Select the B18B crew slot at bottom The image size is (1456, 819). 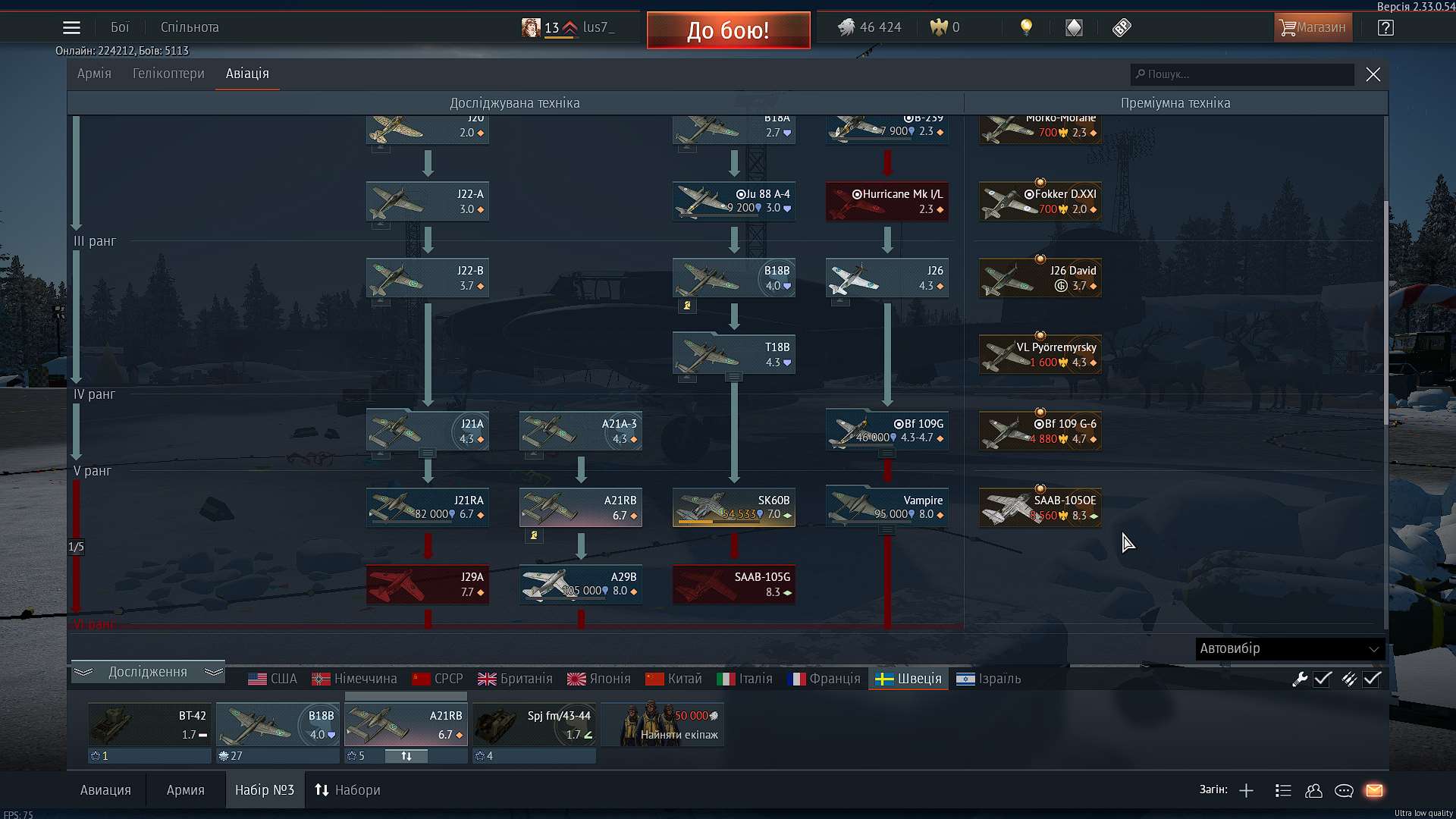click(278, 725)
